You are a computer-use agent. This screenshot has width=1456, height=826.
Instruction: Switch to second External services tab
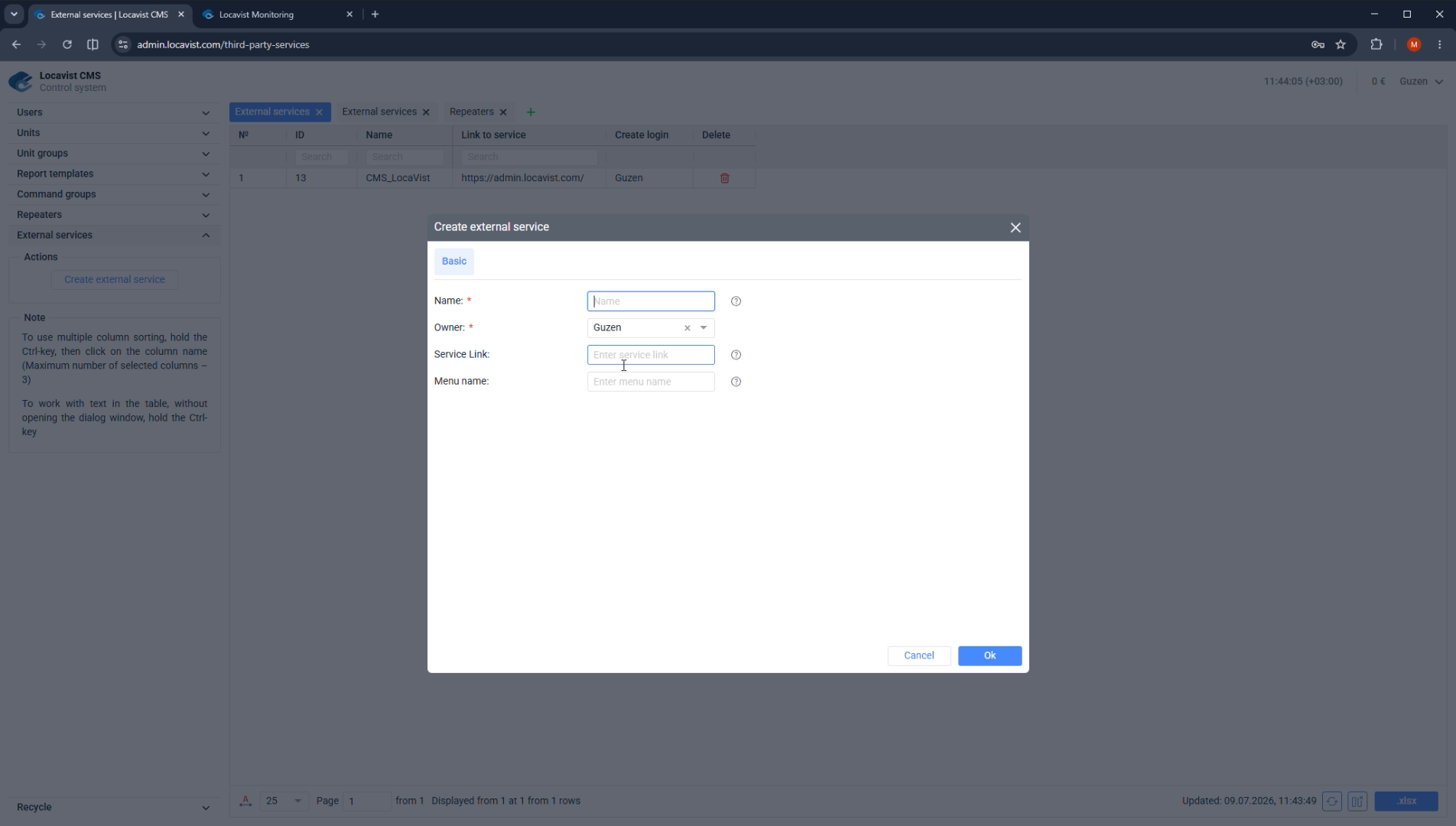(379, 112)
